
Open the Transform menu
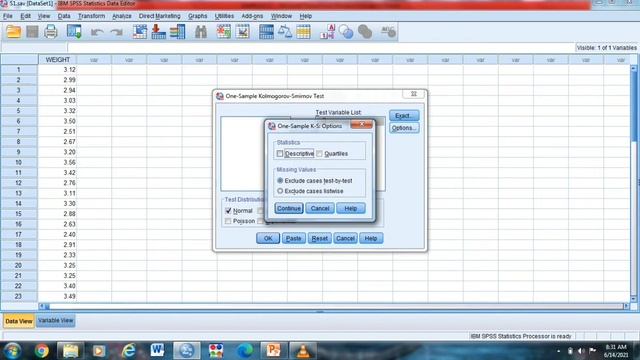[91, 16]
